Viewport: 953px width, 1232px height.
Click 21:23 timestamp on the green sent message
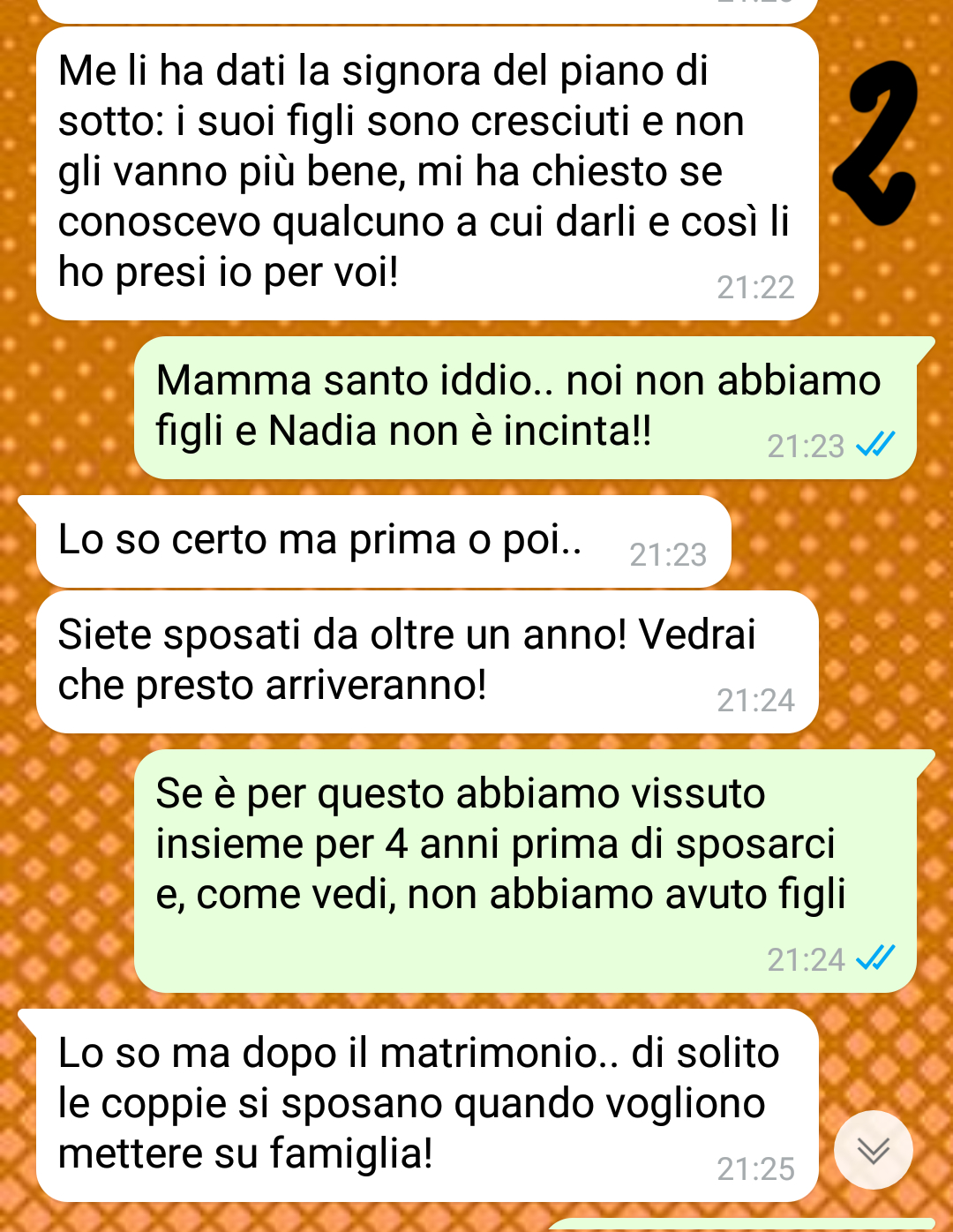coord(806,447)
